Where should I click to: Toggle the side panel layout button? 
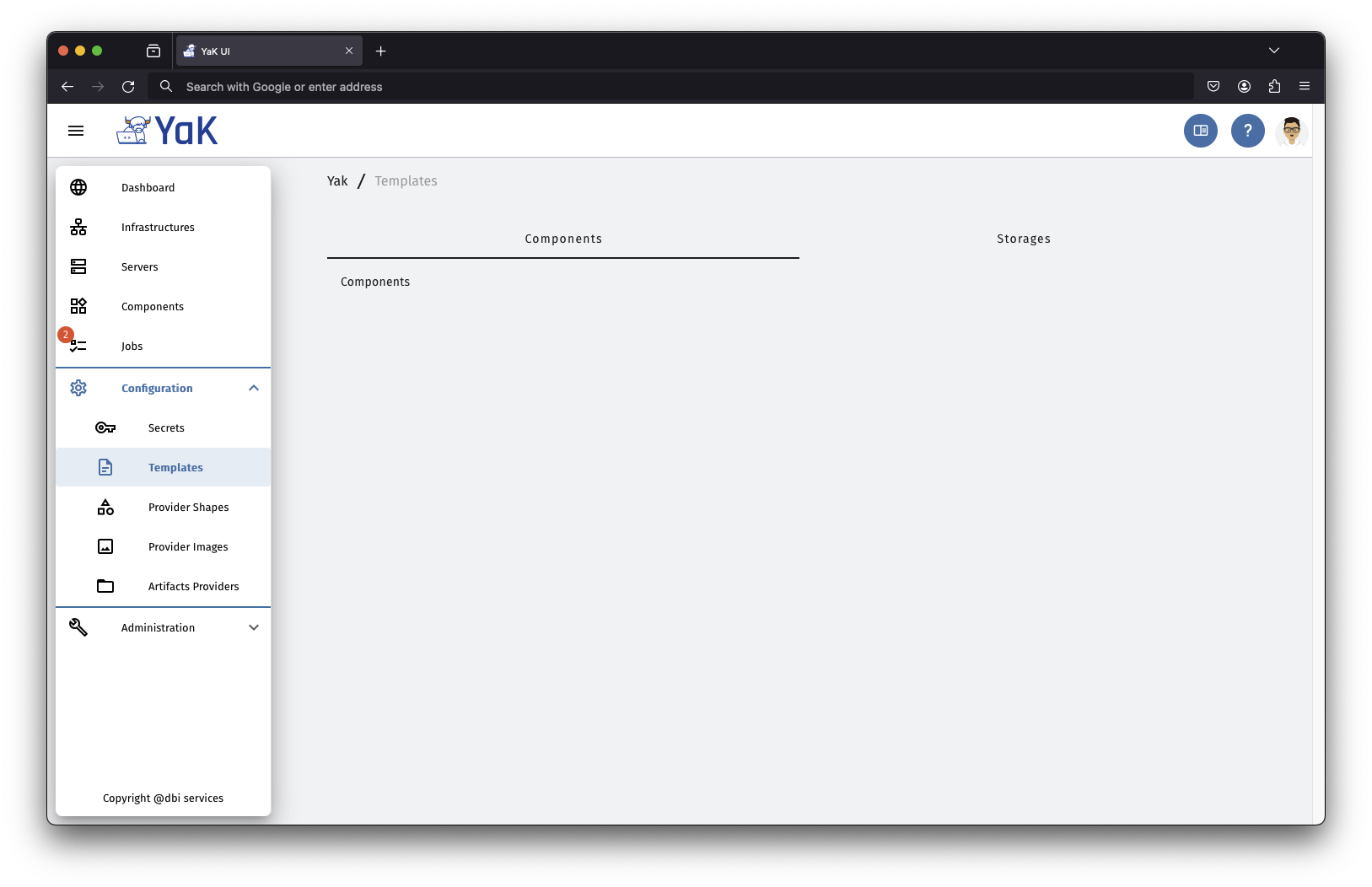pos(1201,131)
